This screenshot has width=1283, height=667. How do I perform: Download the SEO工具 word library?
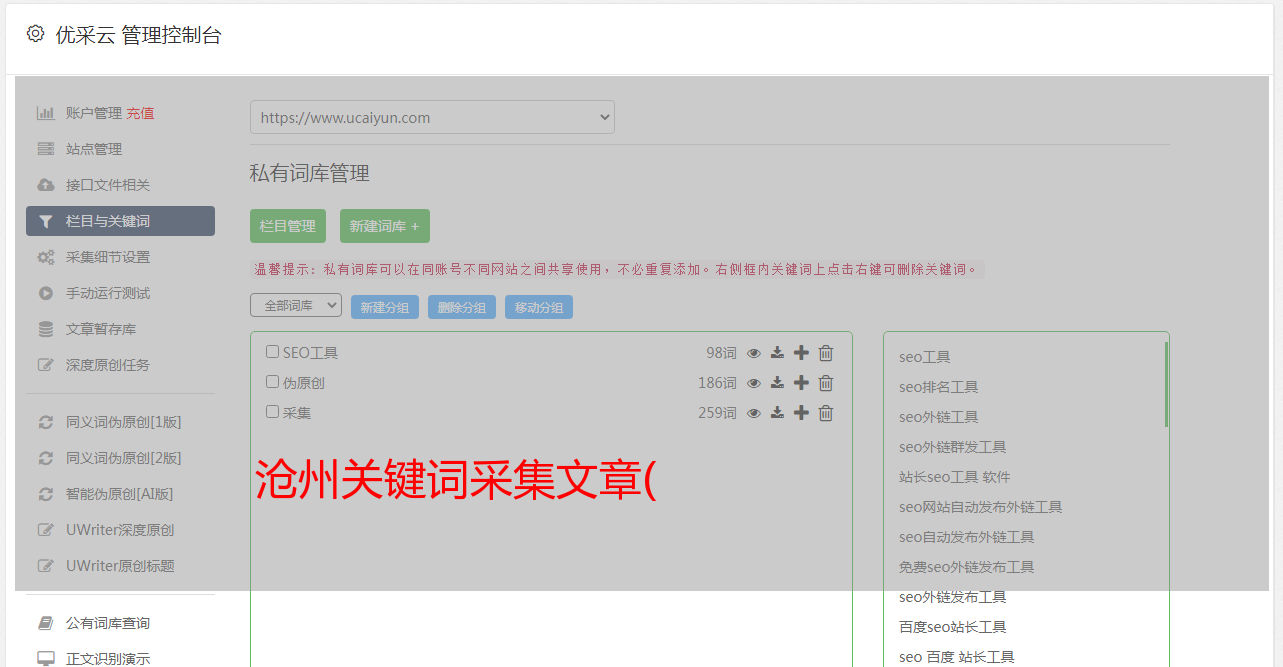coord(777,353)
